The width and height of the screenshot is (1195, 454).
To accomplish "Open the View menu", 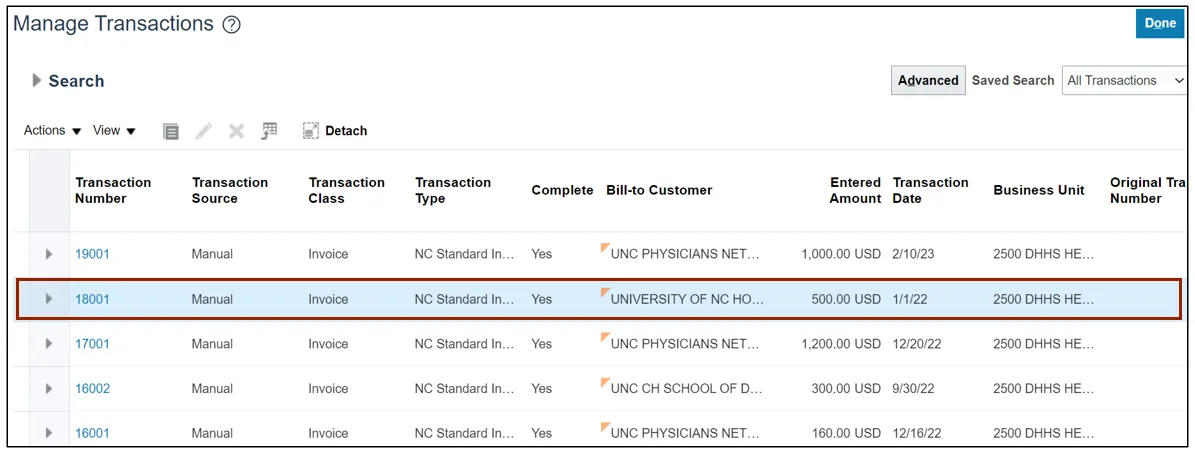I will (114, 131).
